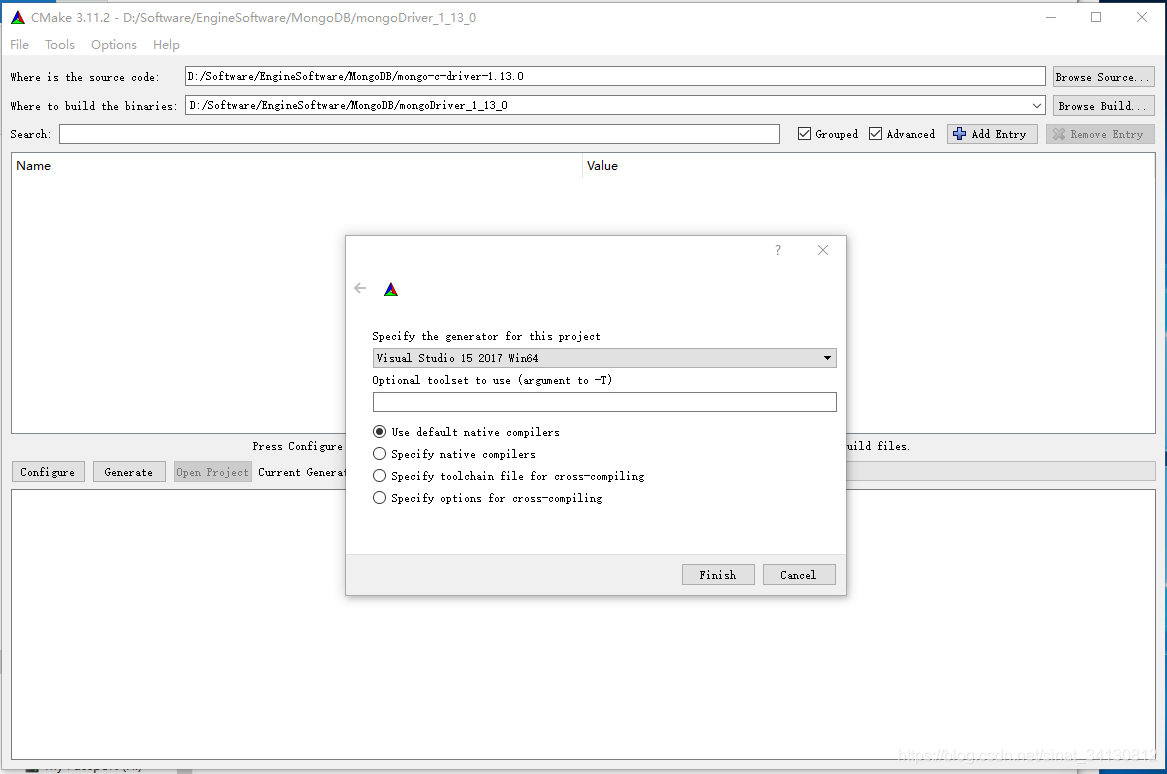Click the source code path field

coord(615,76)
